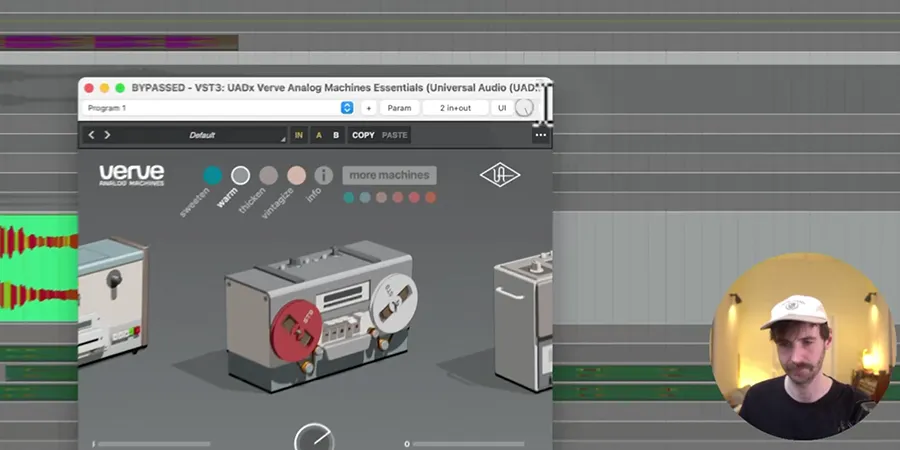900x450 pixels.
Task: Go to next preset arrow
Action: point(107,135)
